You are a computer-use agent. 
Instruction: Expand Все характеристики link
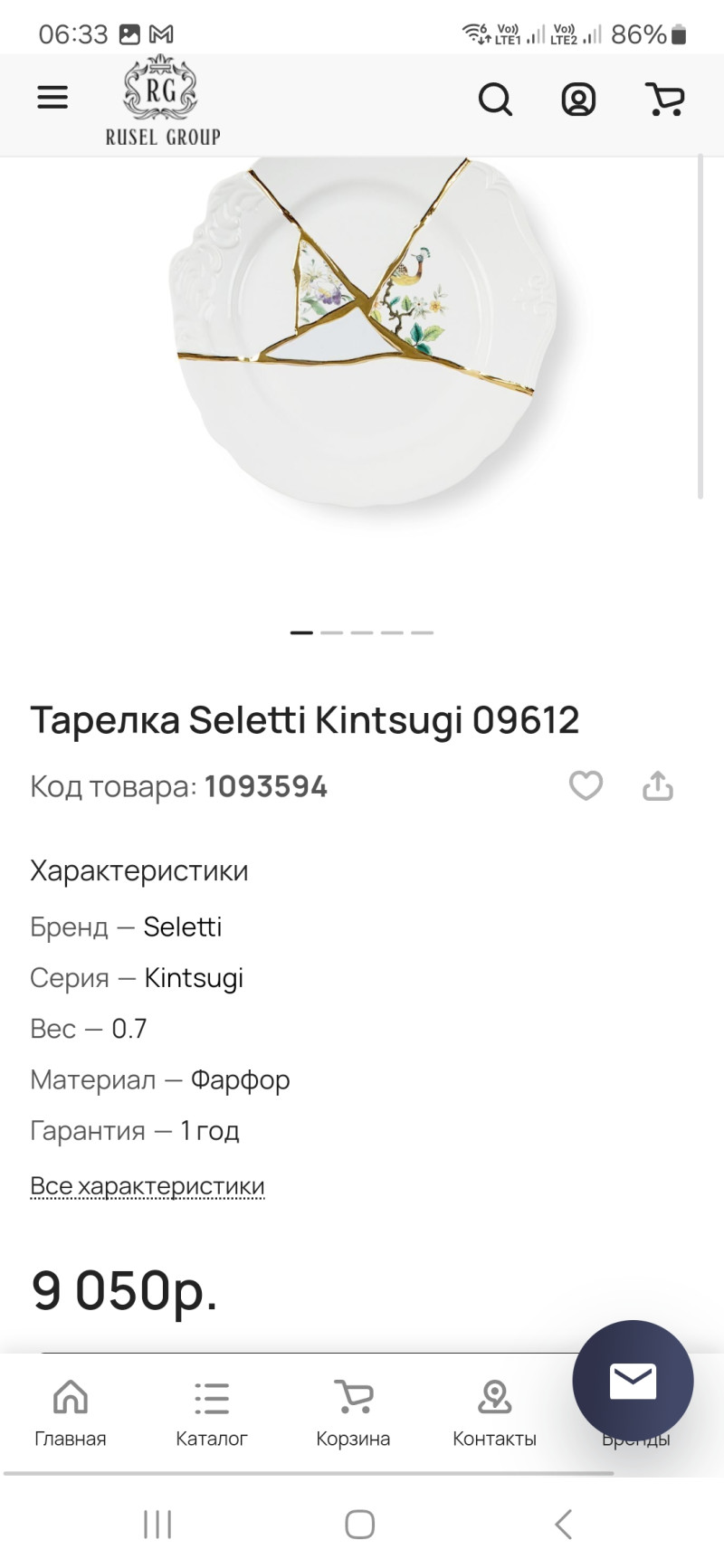click(x=148, y=1185)
